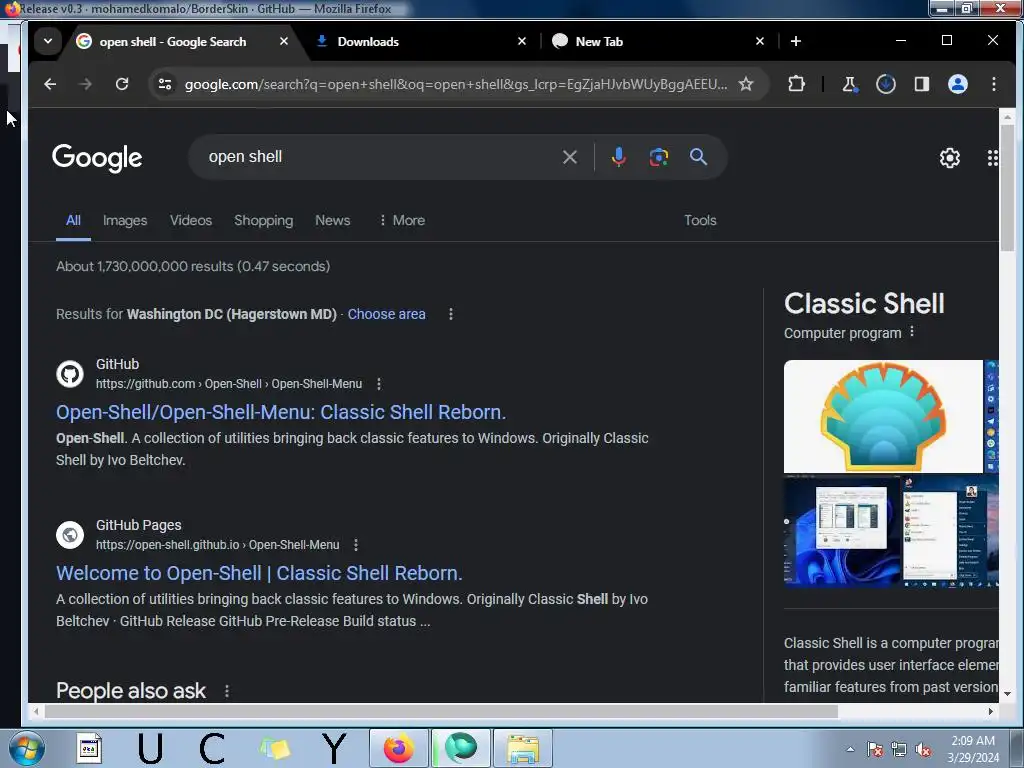Open a new browser tab with plus button
This screenshot has width=1024, height=768.
795,41
